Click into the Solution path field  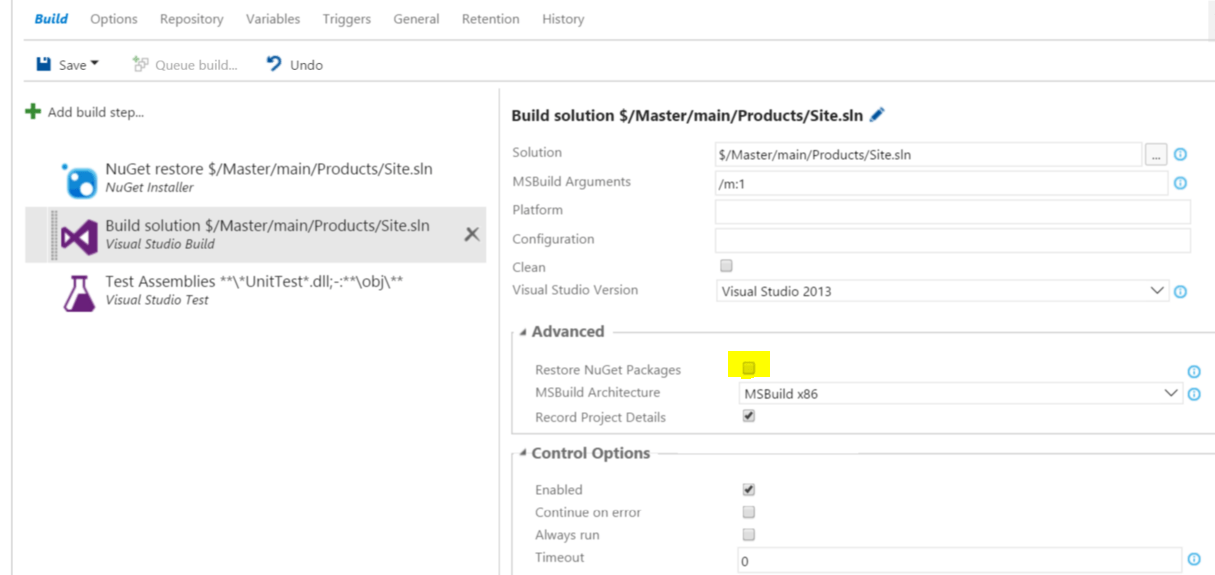pyautogui.click(x=928, y=155)
